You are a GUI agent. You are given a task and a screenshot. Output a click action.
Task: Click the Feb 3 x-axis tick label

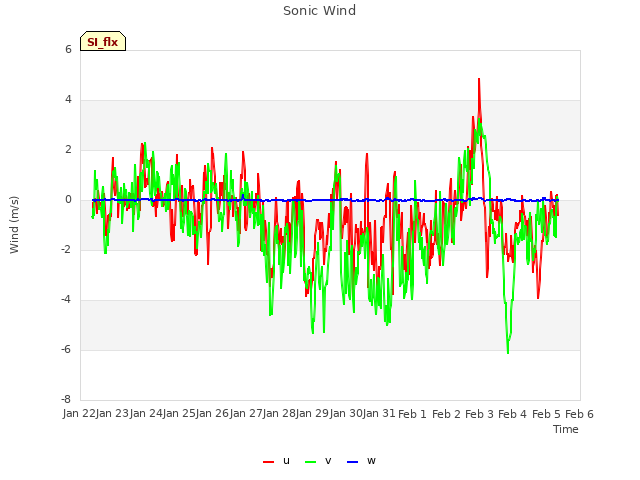479,414
